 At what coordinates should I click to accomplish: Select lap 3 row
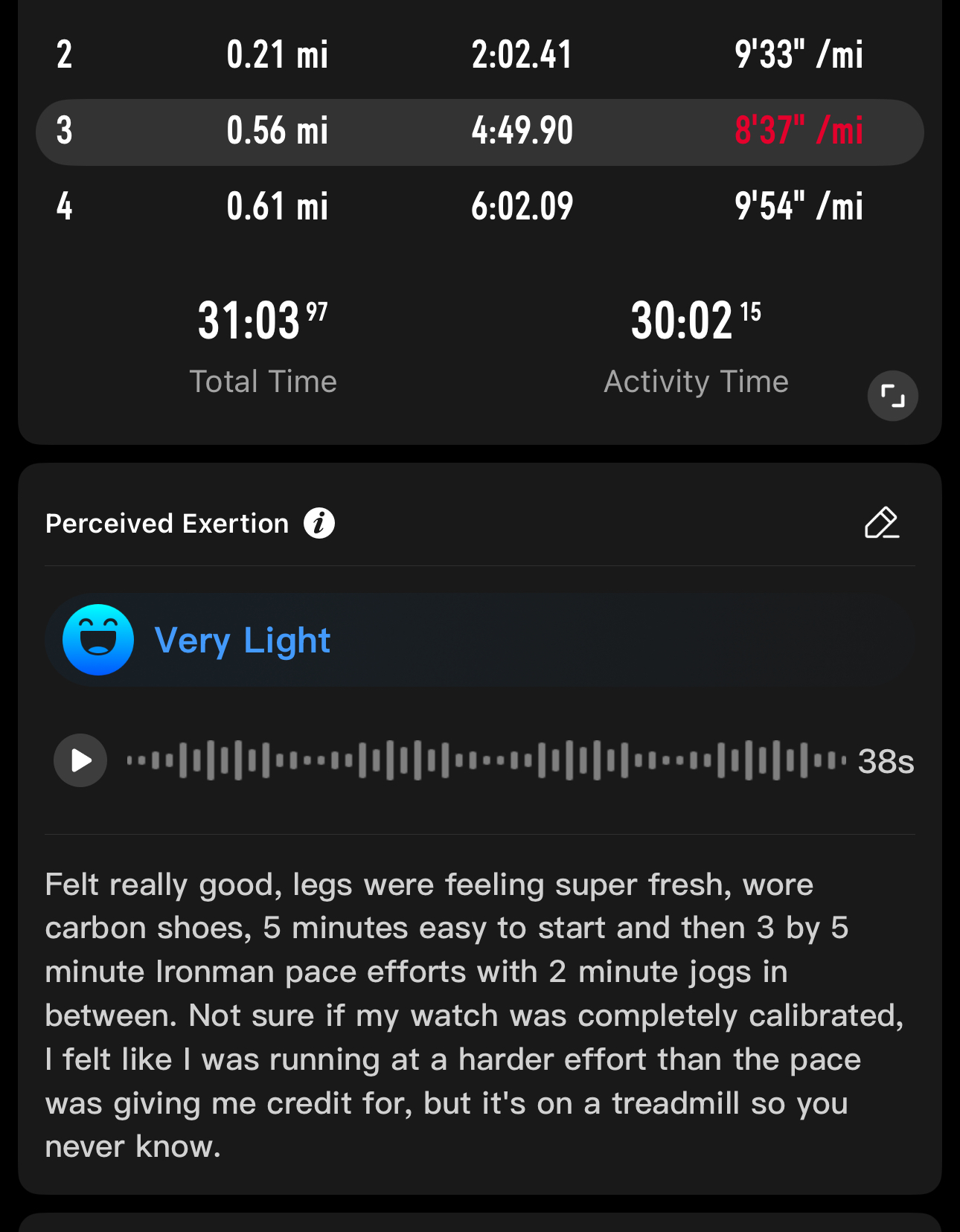tap(480, 132)
